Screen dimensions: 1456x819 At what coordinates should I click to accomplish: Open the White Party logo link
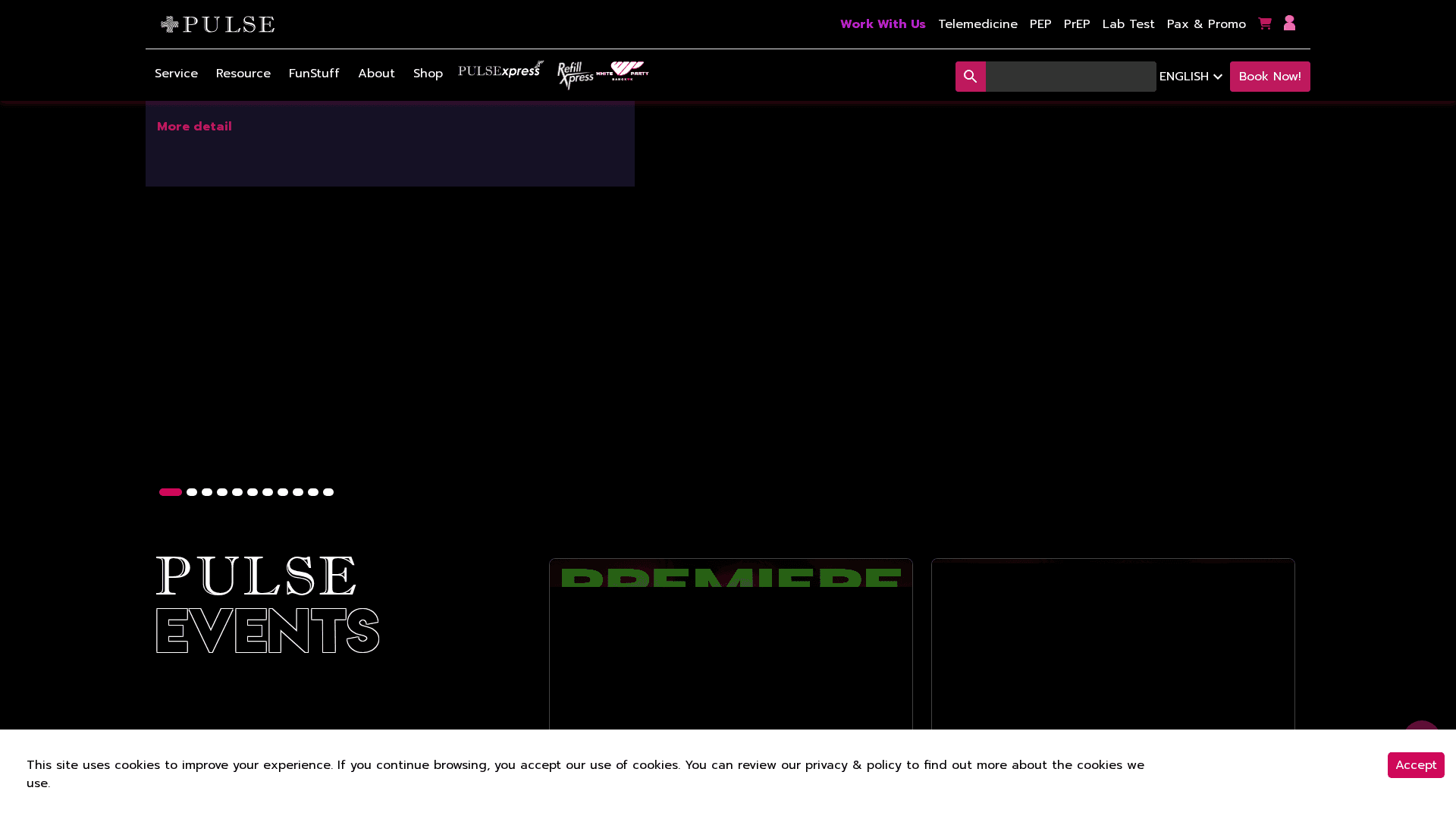(623, 71)
